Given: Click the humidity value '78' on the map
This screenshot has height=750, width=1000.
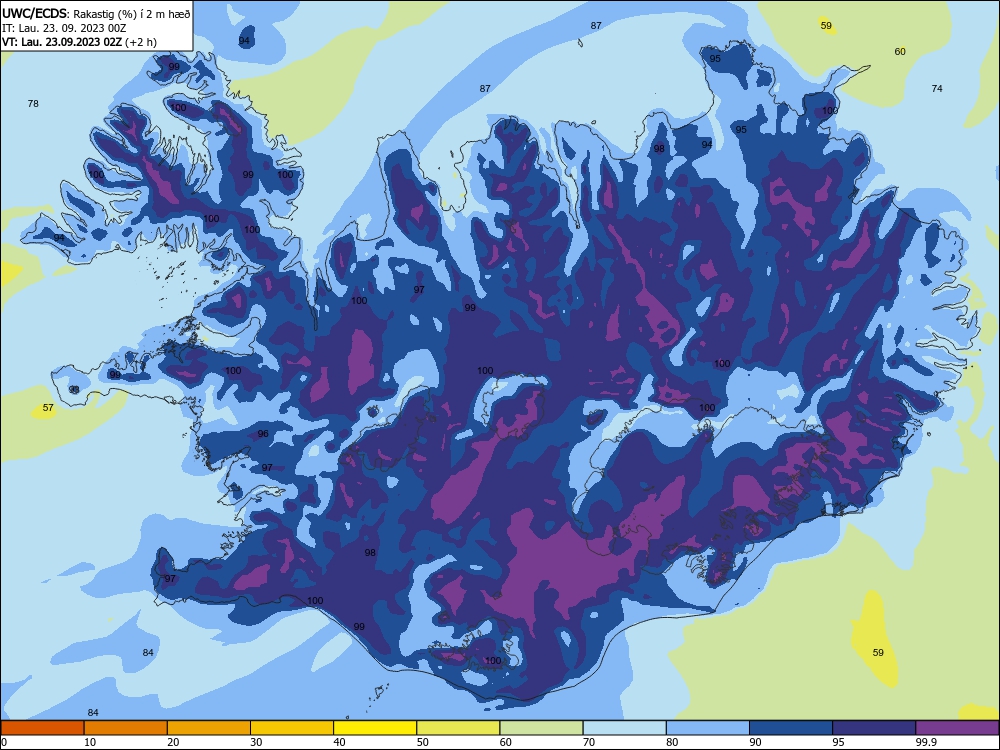Looking at the screenshot, I should (33, 103).
